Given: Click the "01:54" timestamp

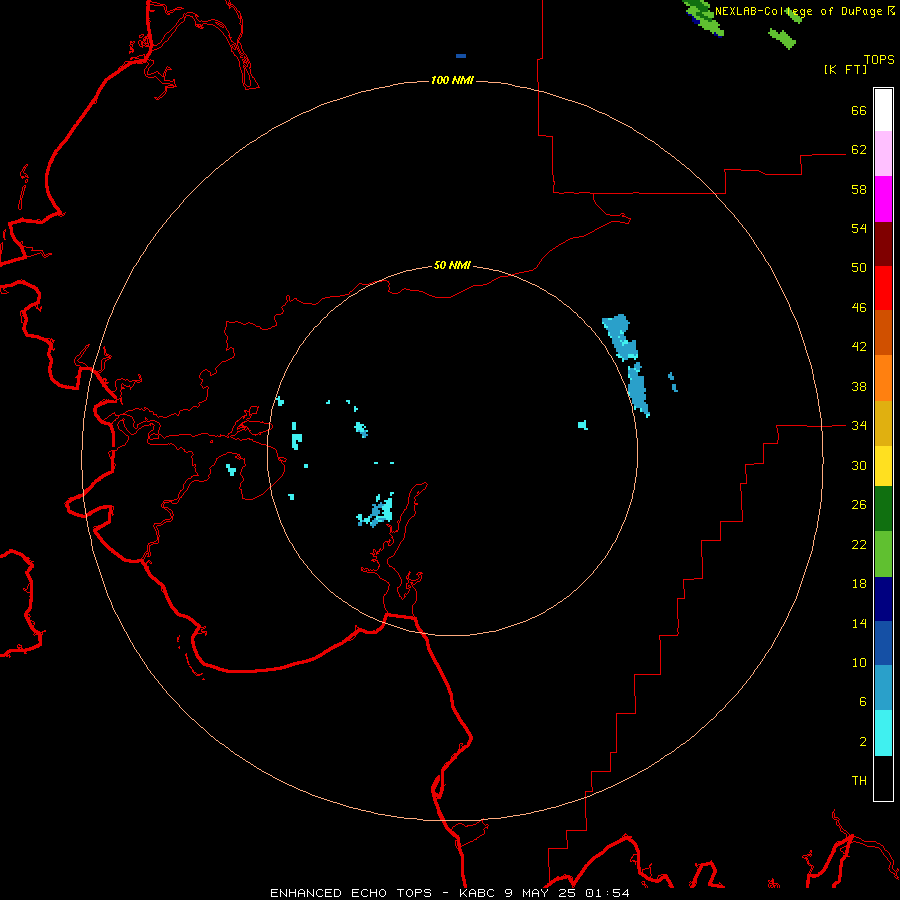Looking at the screenshot, I should [x=607, y=893].
